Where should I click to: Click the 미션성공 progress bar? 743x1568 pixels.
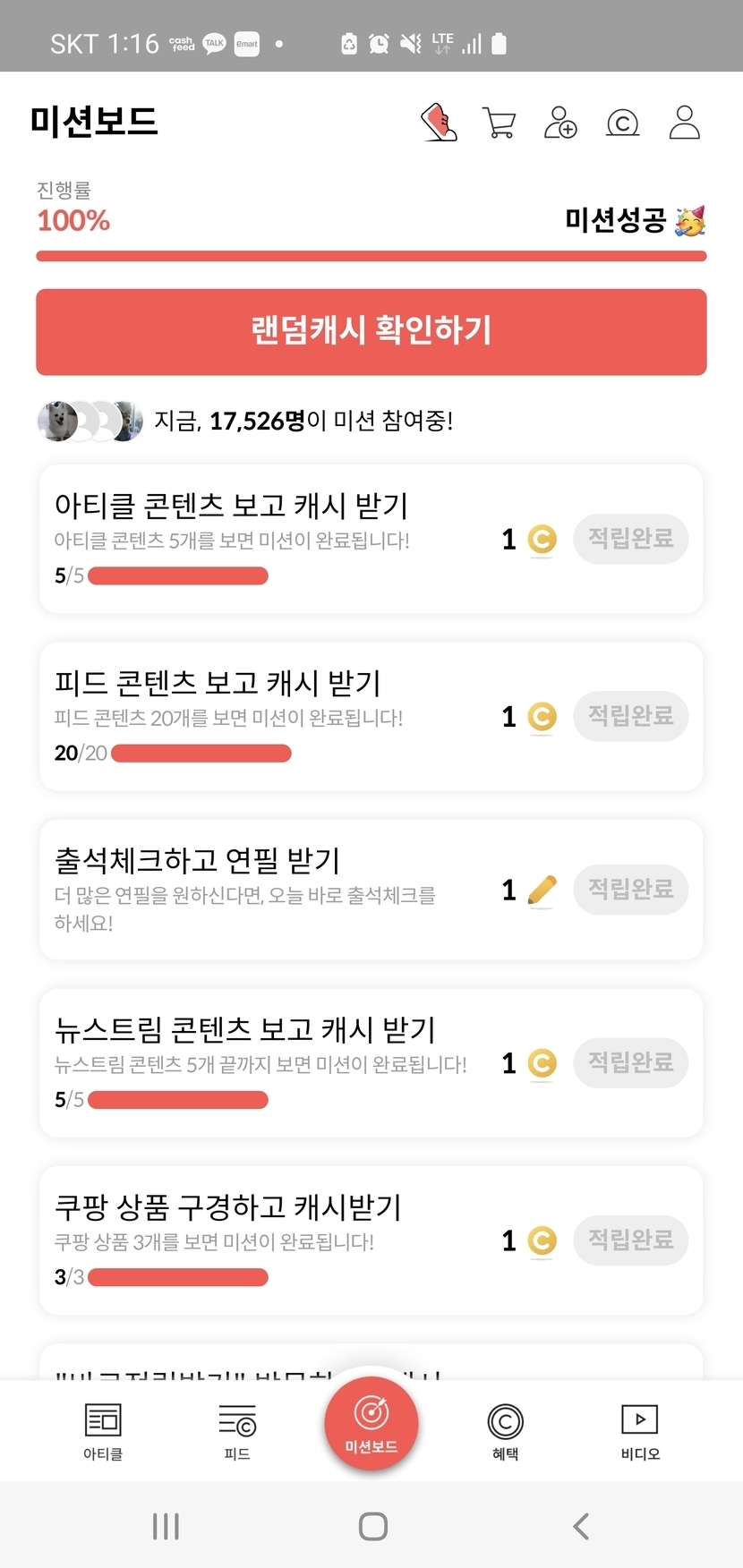click(x=371, y=257)
